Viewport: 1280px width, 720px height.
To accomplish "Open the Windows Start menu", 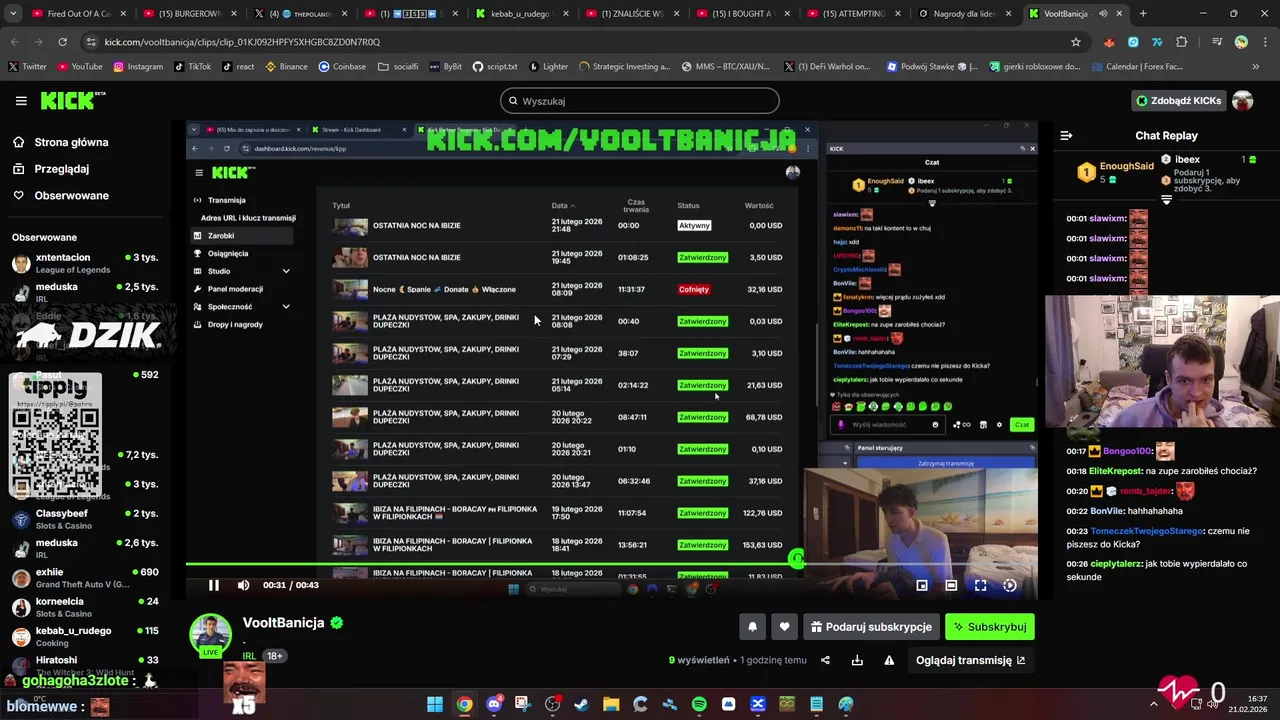I will tap(435, 704).
